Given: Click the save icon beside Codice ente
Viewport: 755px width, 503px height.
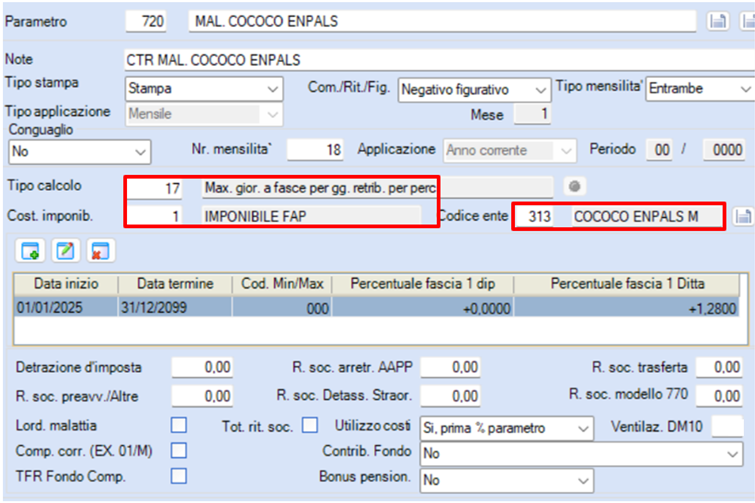Looking at the screenshot, I should pos(743,216).
